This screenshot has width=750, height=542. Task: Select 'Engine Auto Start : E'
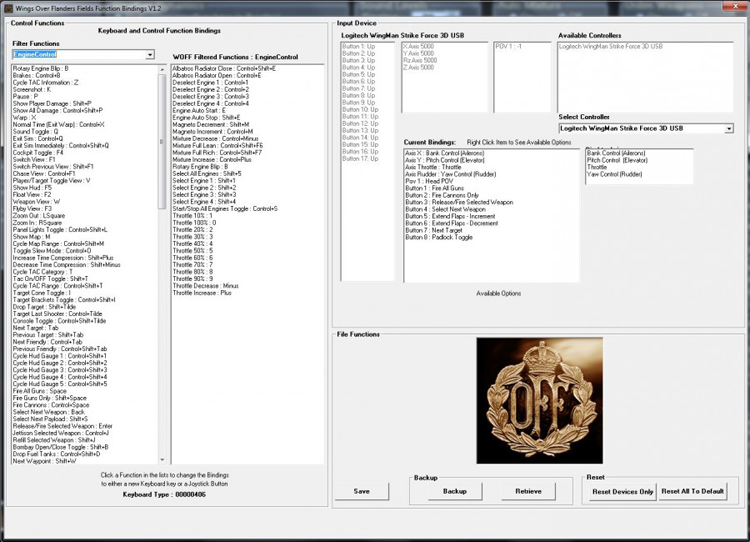(199, 111)
